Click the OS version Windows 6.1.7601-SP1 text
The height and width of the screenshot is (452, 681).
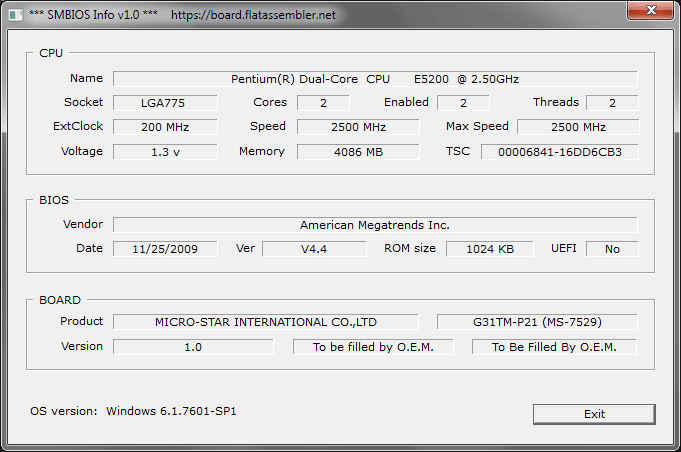[133, 411]
